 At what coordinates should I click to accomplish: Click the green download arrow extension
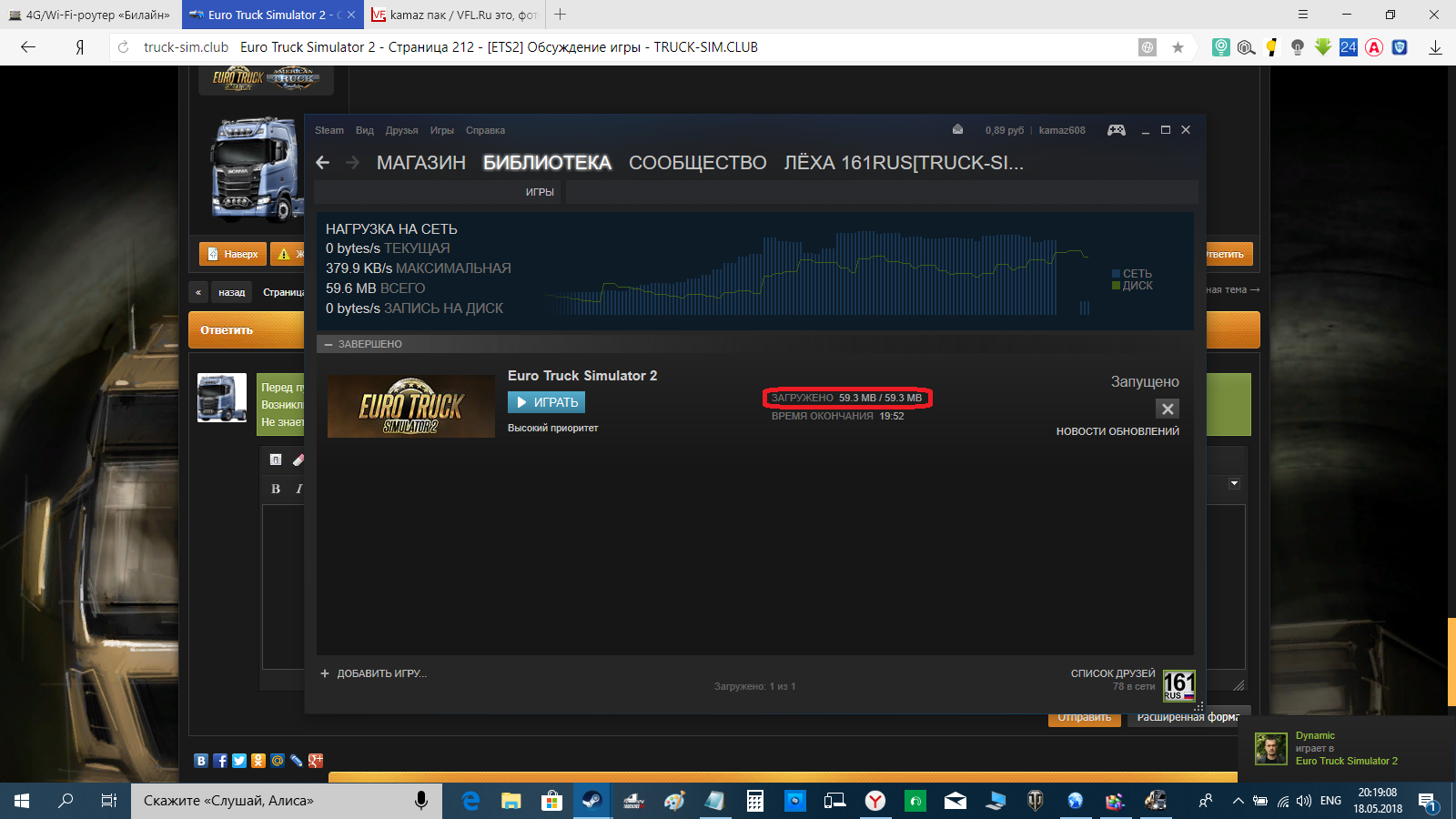[x=1323, y=47]
